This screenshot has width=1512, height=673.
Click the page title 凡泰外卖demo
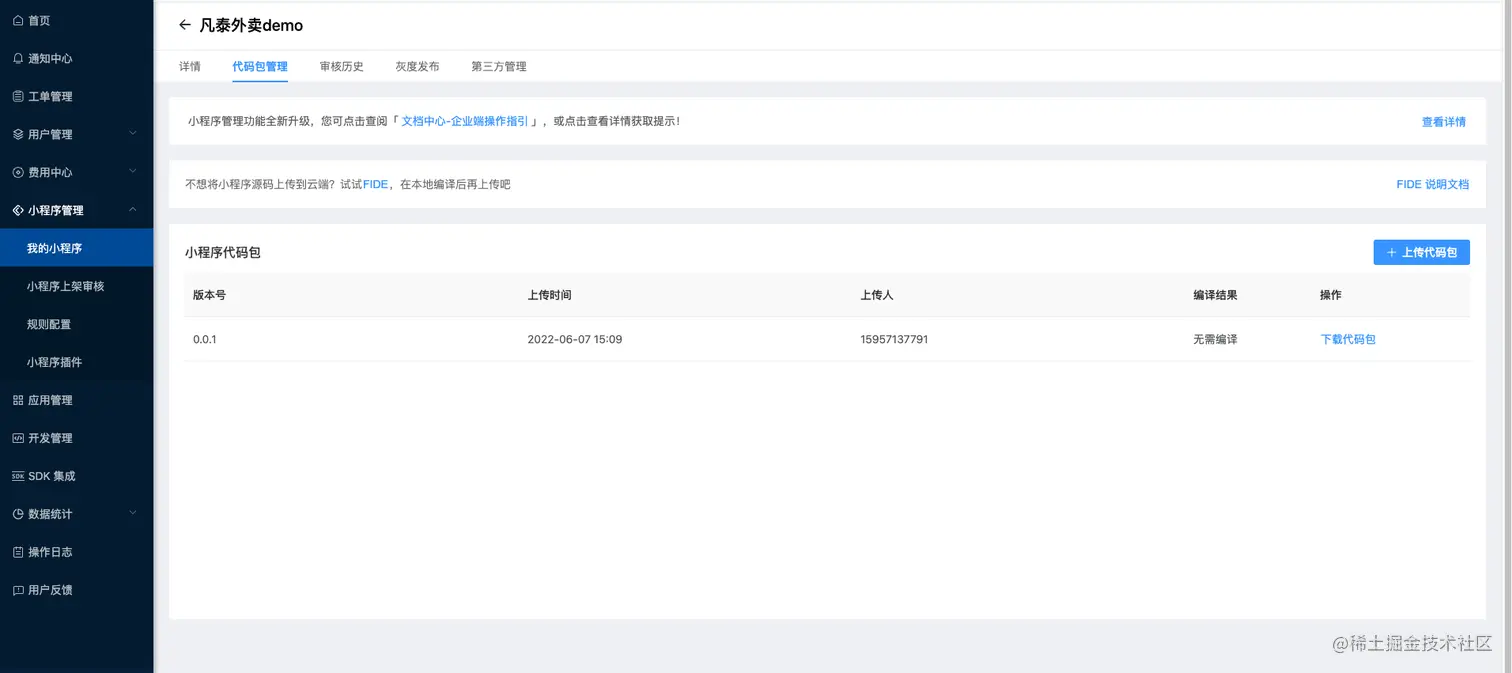[251, 25]
